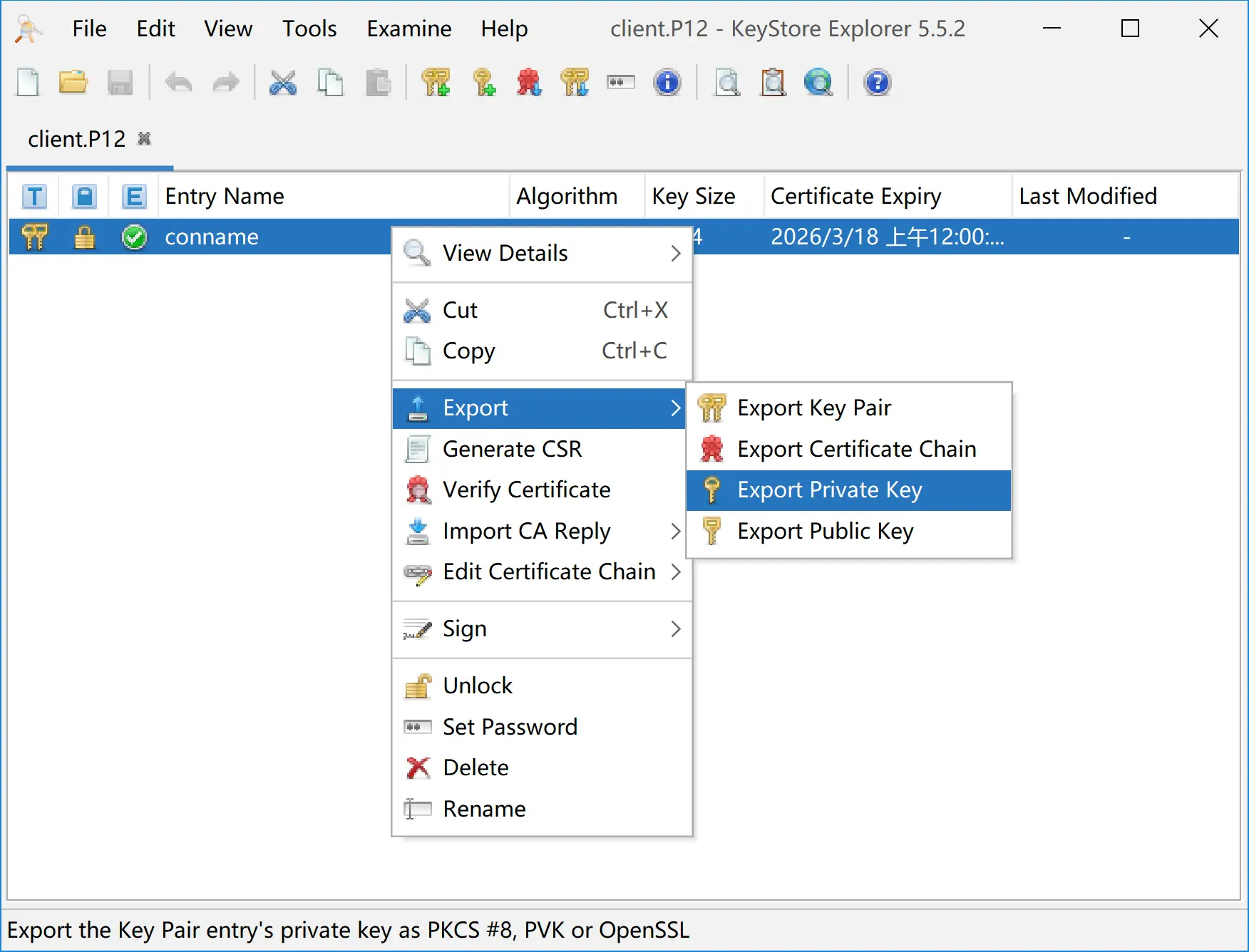Click the Generate Key Pair toolbar icon
The image size is (1249, 952).
click(436, 83)
